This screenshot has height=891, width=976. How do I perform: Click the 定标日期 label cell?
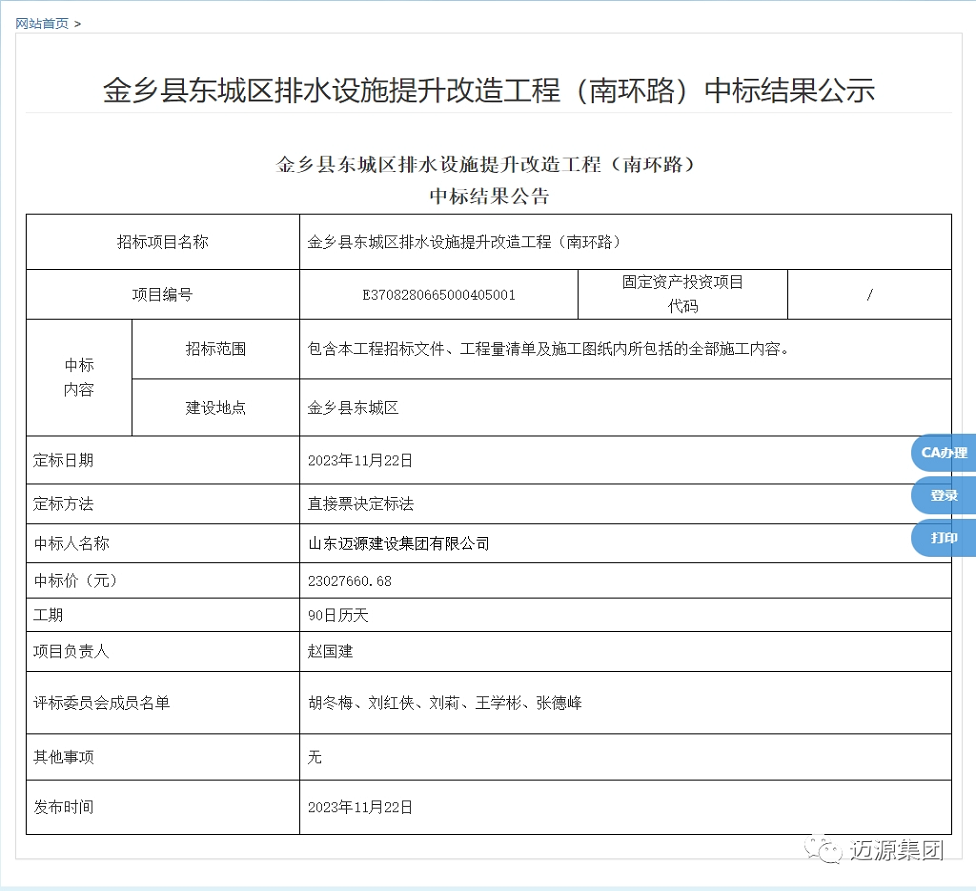pos(162,460)
